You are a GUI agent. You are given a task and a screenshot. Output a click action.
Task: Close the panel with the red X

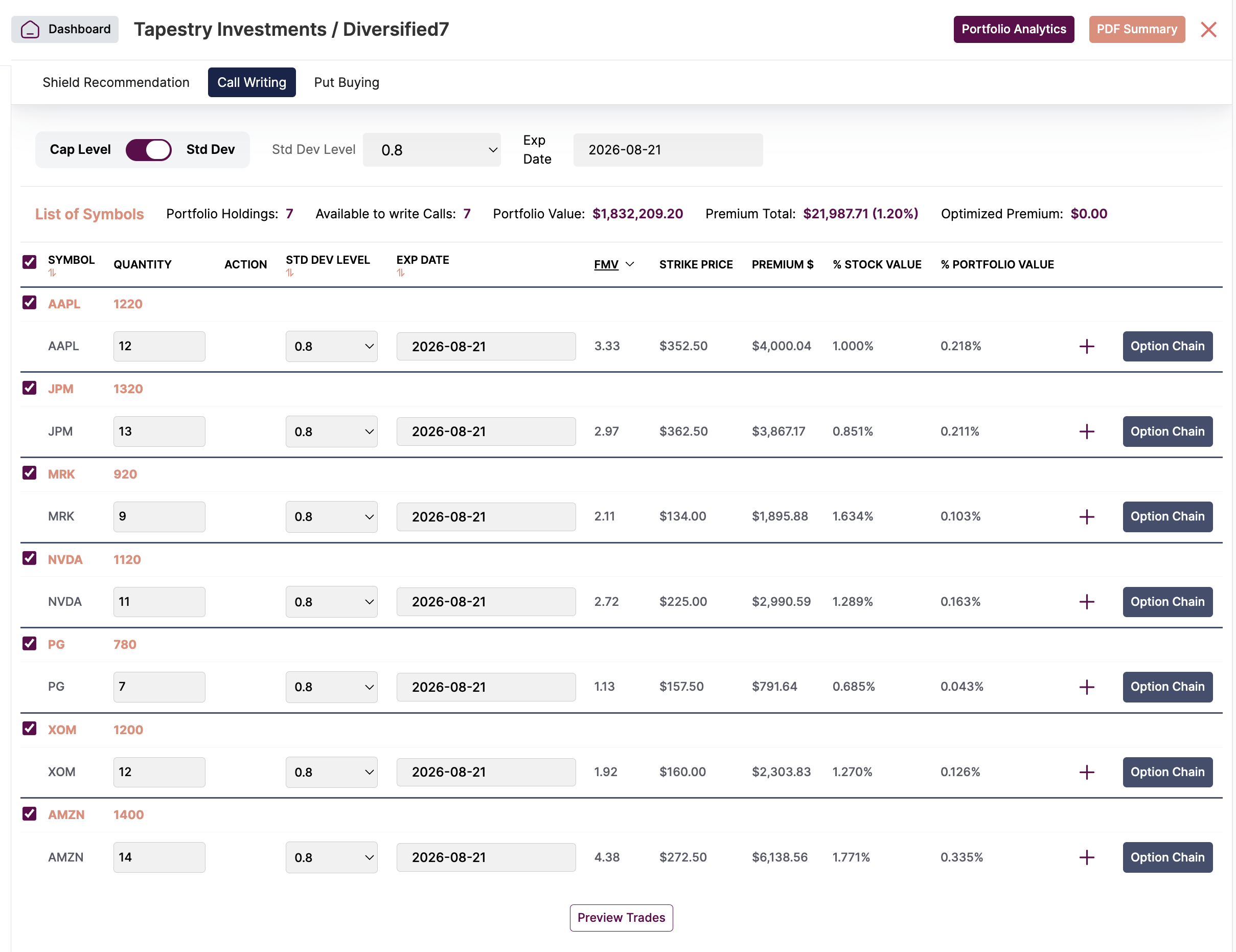(1208, 30)
